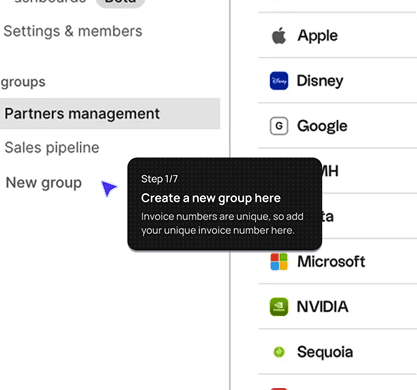This screenshot has width=417, height=390.
Task: Open the Microsoft company entry
Action: pos(337,262)
